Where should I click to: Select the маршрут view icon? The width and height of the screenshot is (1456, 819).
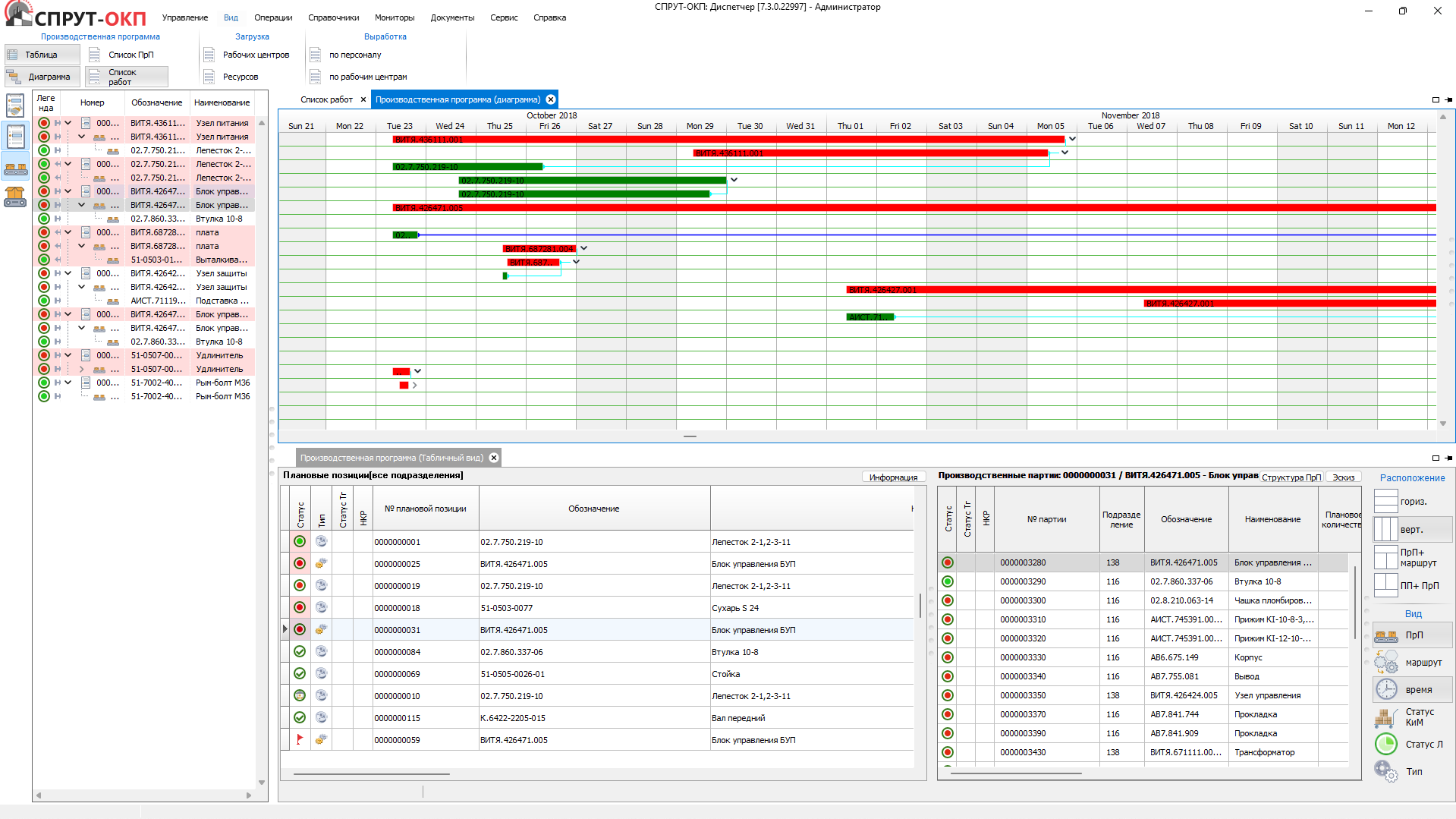click(x=1386, y=663)
